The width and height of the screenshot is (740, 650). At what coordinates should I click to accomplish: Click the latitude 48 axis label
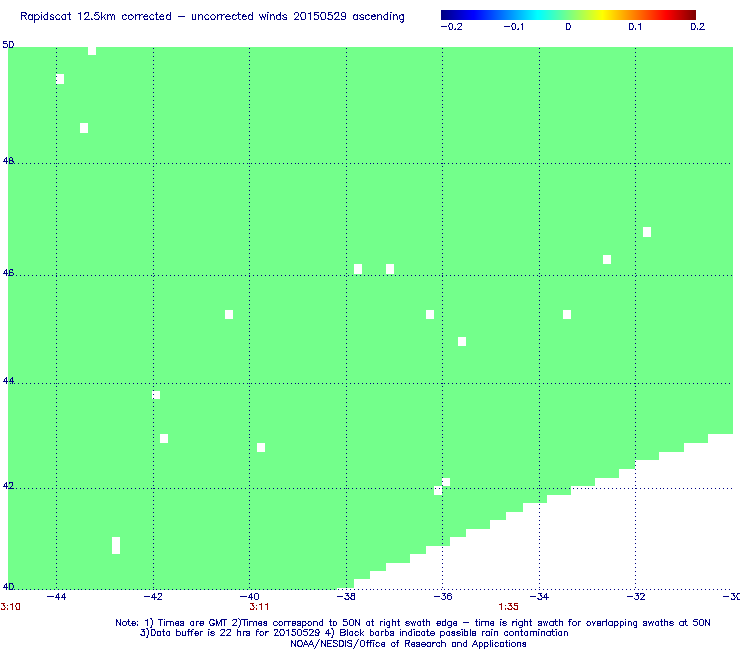coord(8,161)
